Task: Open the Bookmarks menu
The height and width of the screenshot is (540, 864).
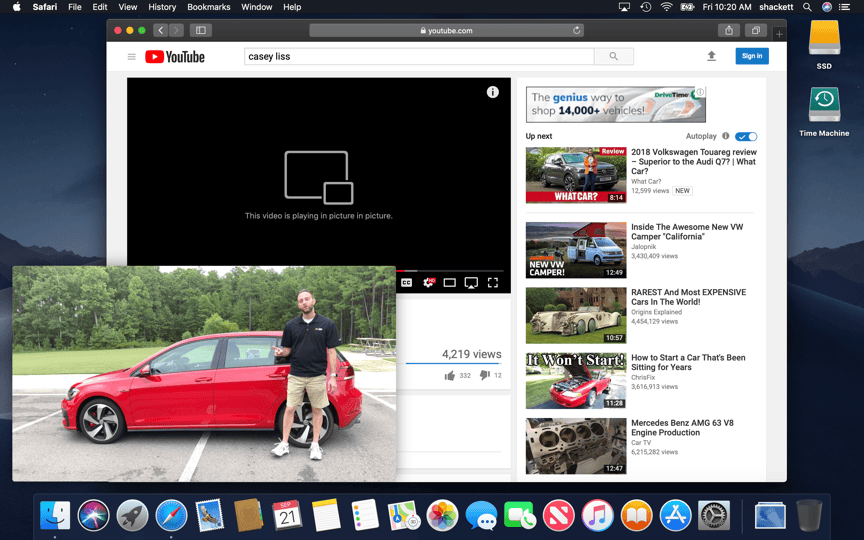Action: [209, 7]
